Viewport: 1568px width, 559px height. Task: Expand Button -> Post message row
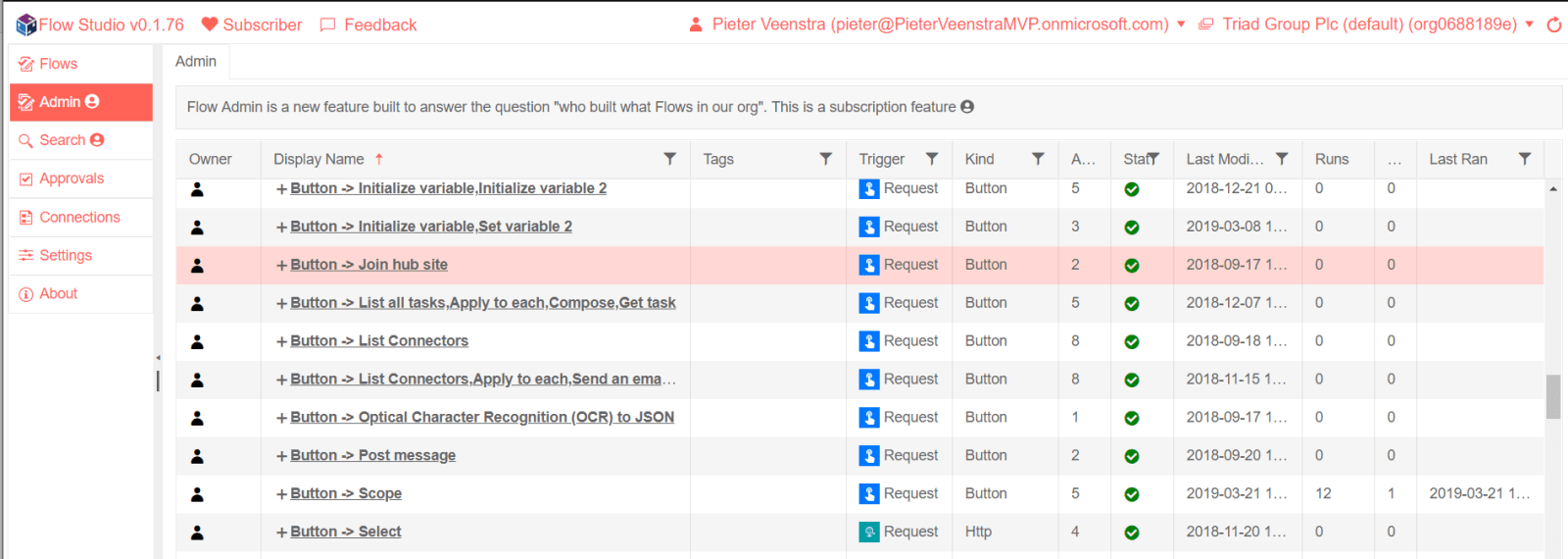pos(282,456)
